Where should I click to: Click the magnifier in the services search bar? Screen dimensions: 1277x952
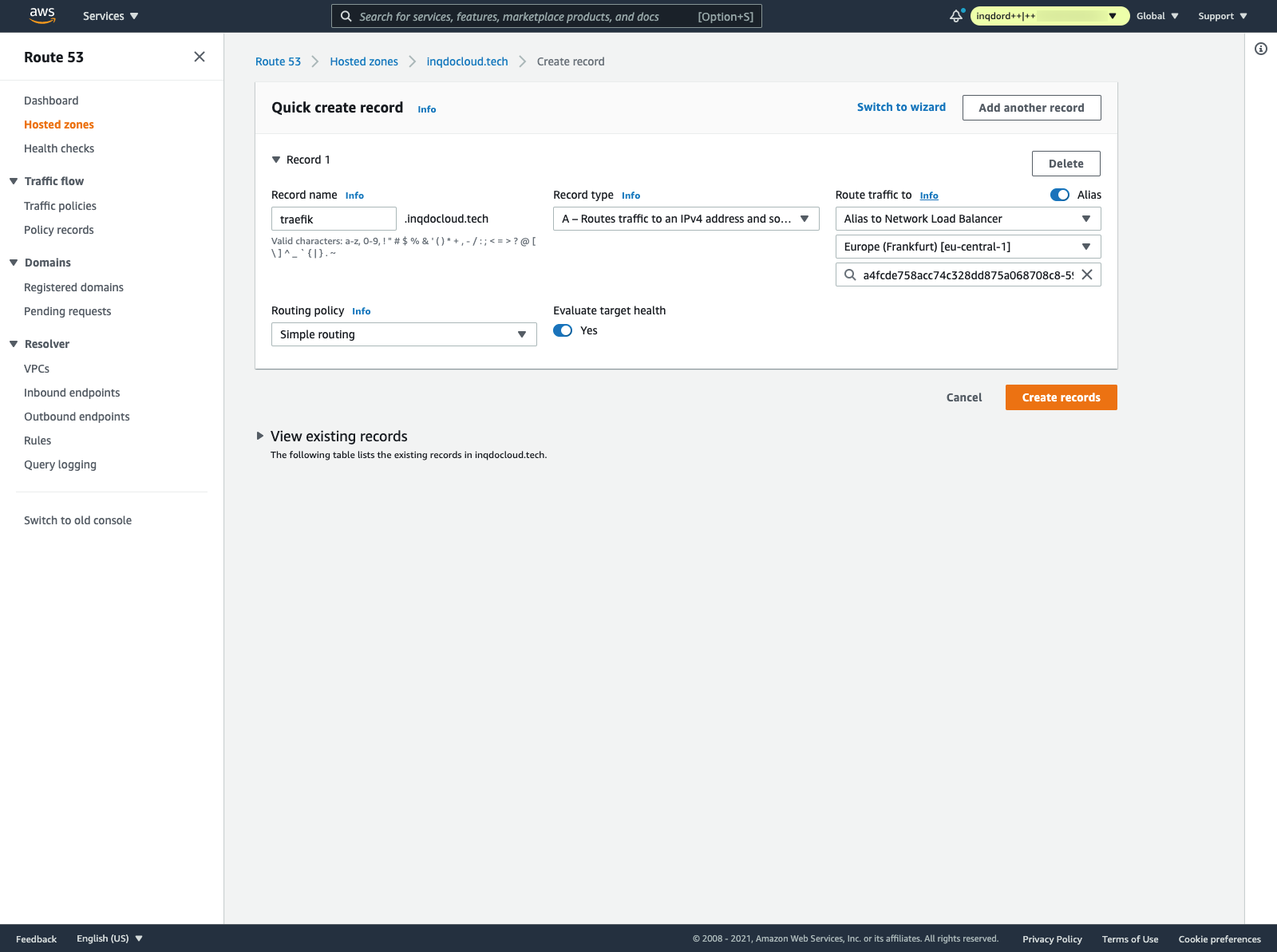tap(346, 16)
